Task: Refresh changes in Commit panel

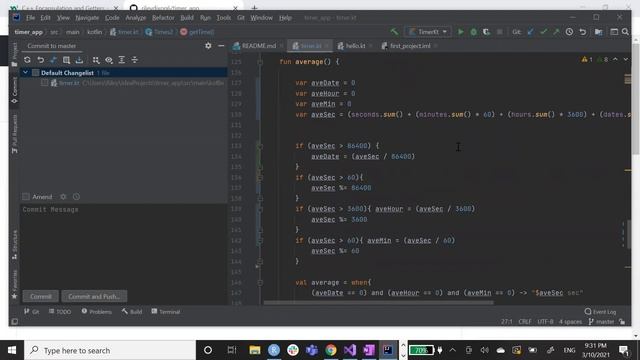Action: (x=27, y=60)
